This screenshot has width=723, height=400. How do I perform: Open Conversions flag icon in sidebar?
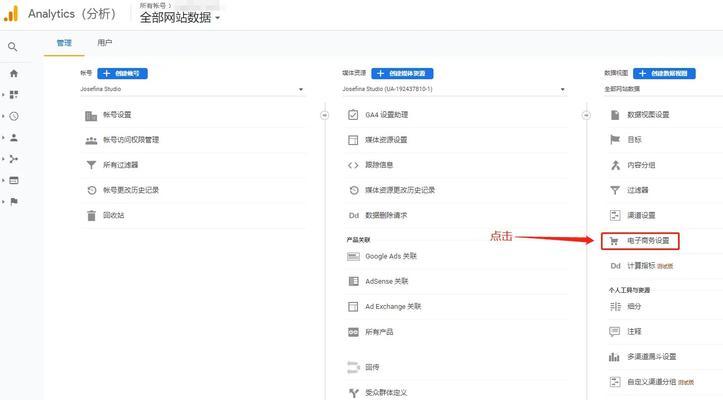coord(14,202)
